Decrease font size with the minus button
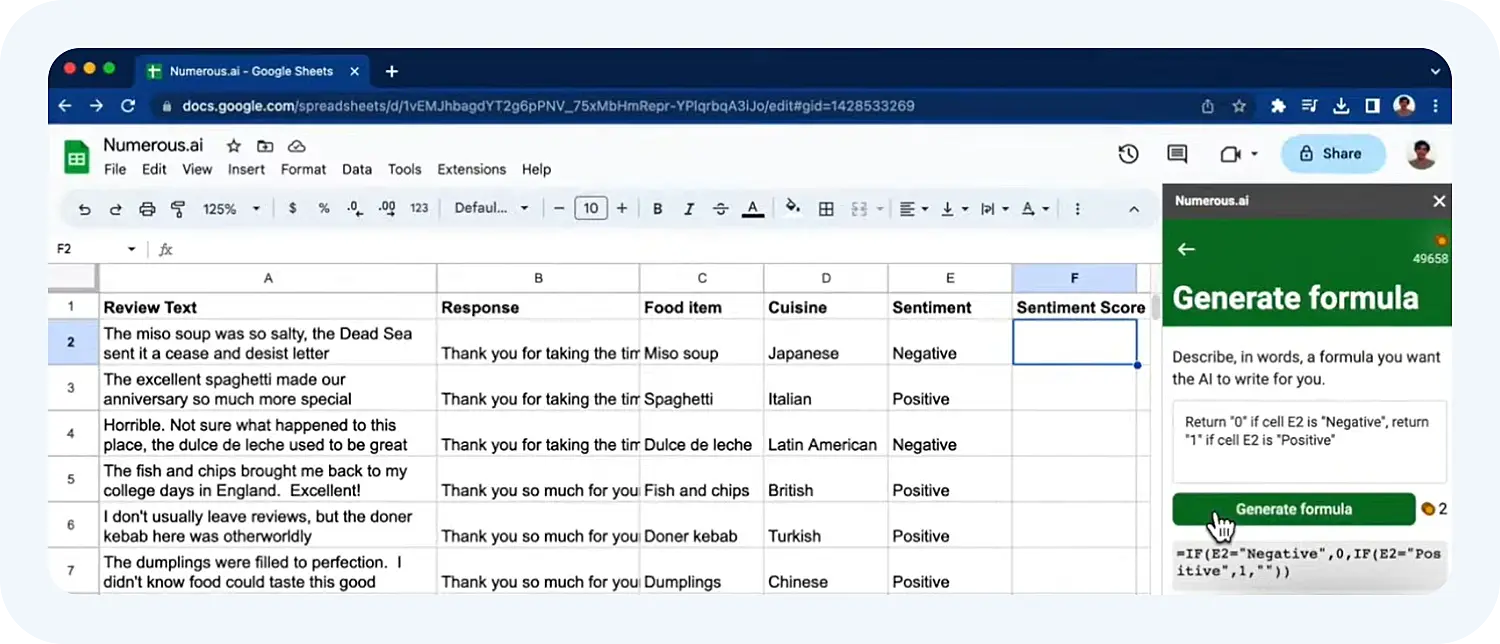Screen dimensions: 1500x644 coord(559,209)
